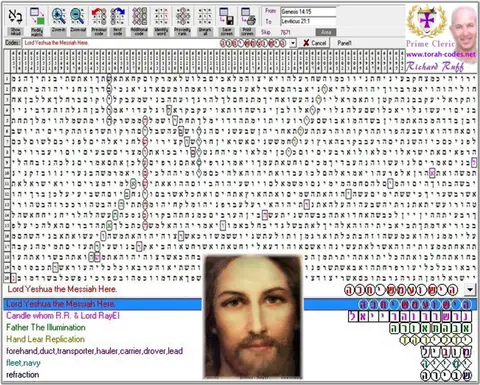Viewport: 480px width, 385px height.
Task: Click the Prime Cleric crest logo
Action: point(427,22)
